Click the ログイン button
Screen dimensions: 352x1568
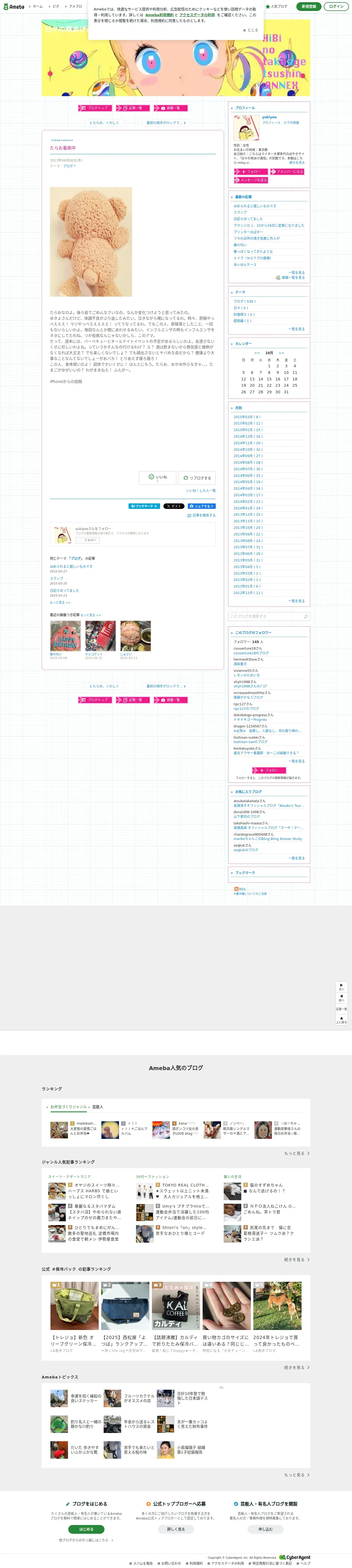pos(336,6)
